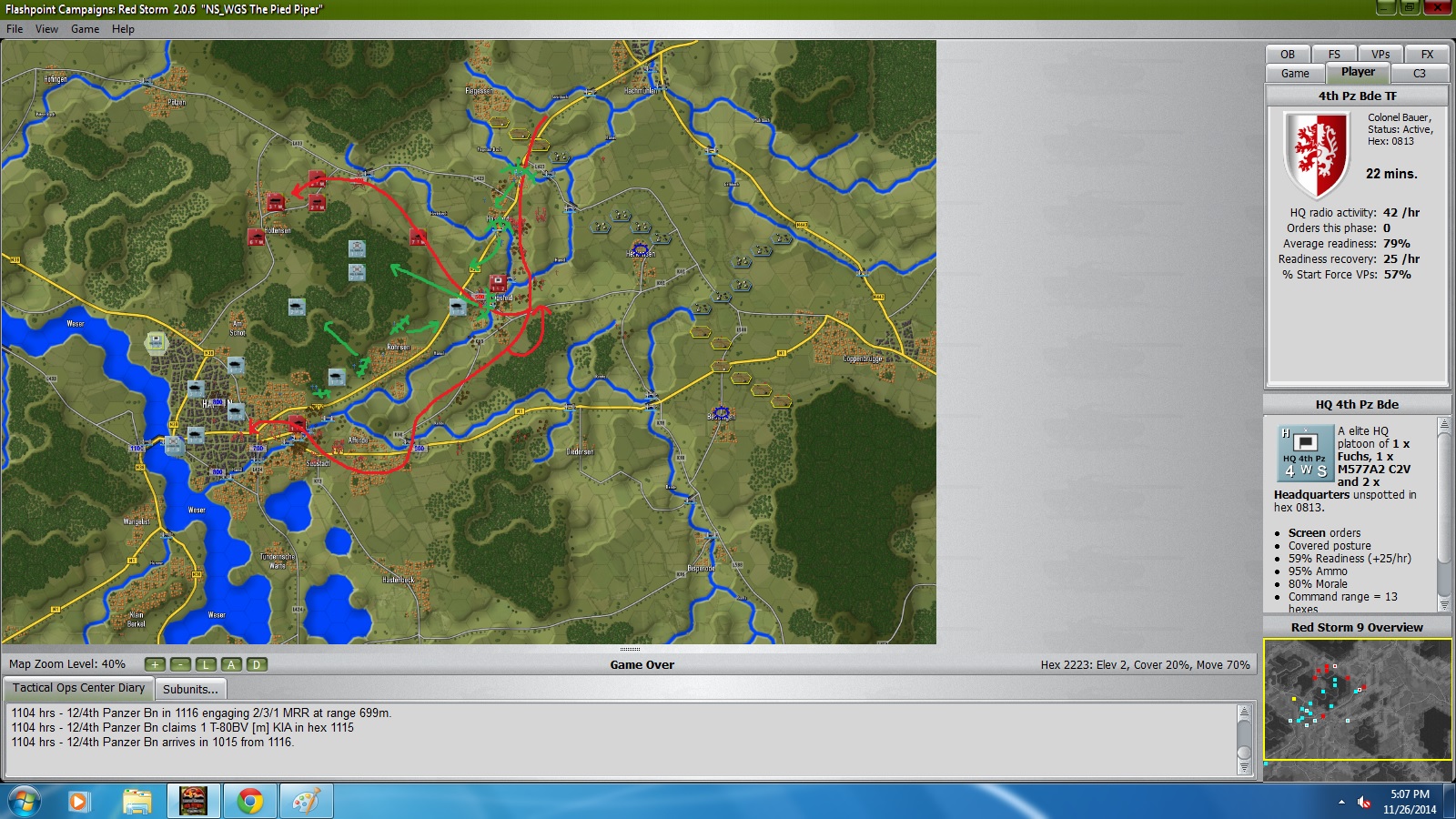This screenshot has height=819, width=1456.
Task: Click the % Start Force VPs line
Action: (1347, 274)
